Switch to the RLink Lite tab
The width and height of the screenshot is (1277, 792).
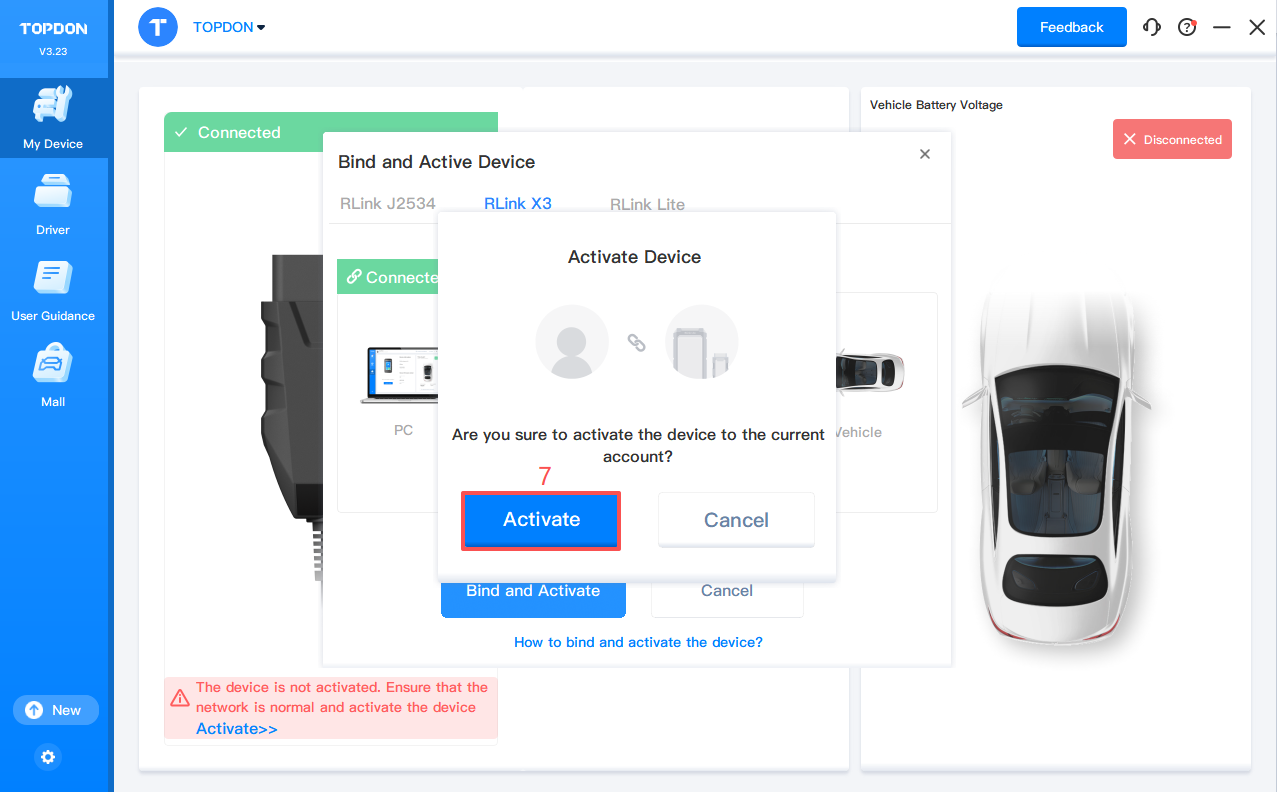[647, 204]
